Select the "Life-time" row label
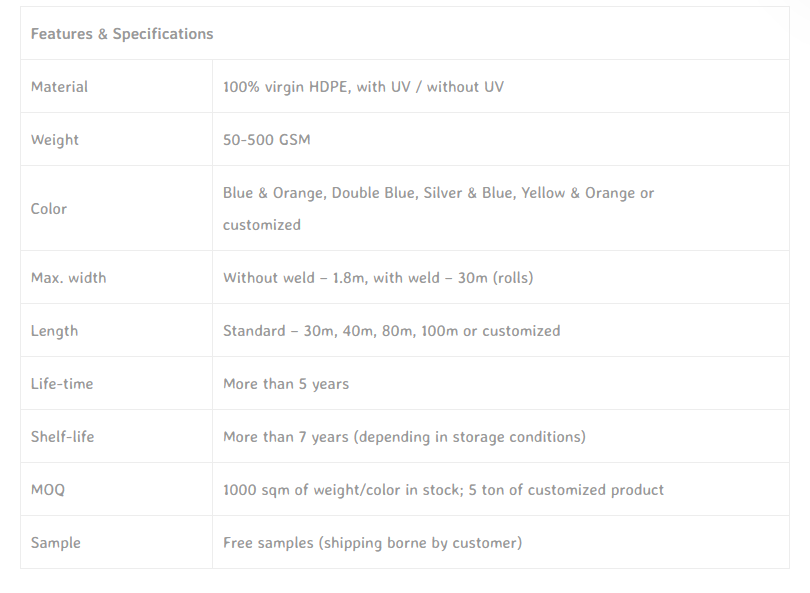The height and width of the screenshot is (593, 810). [62, 384]
